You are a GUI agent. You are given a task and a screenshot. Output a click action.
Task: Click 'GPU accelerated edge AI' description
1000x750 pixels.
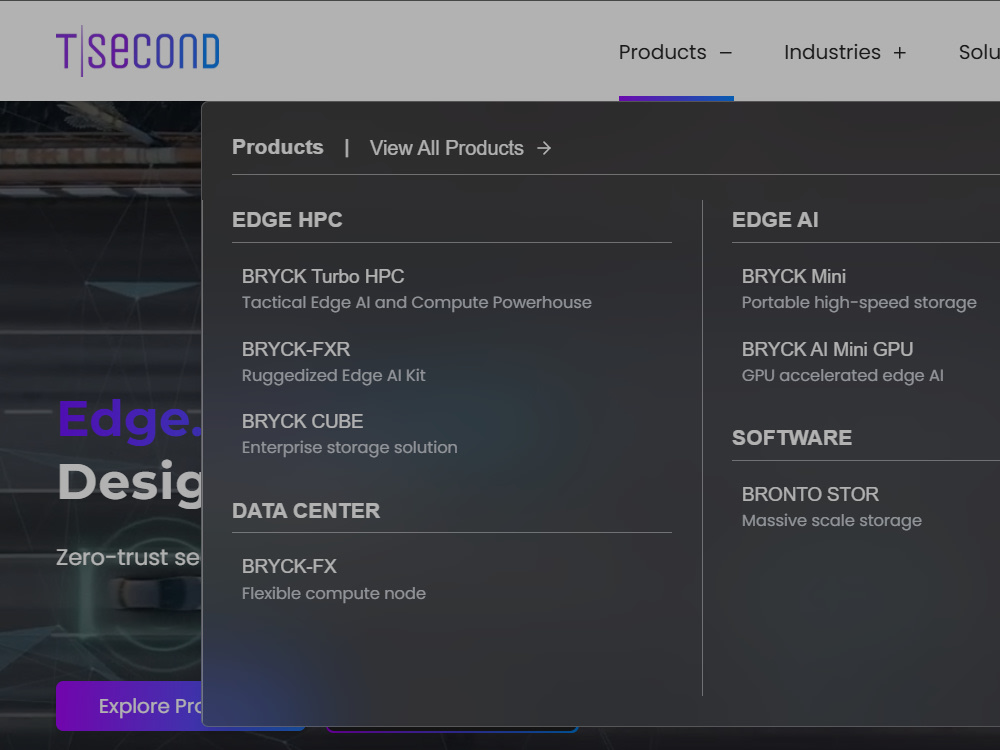click(842, 376)
